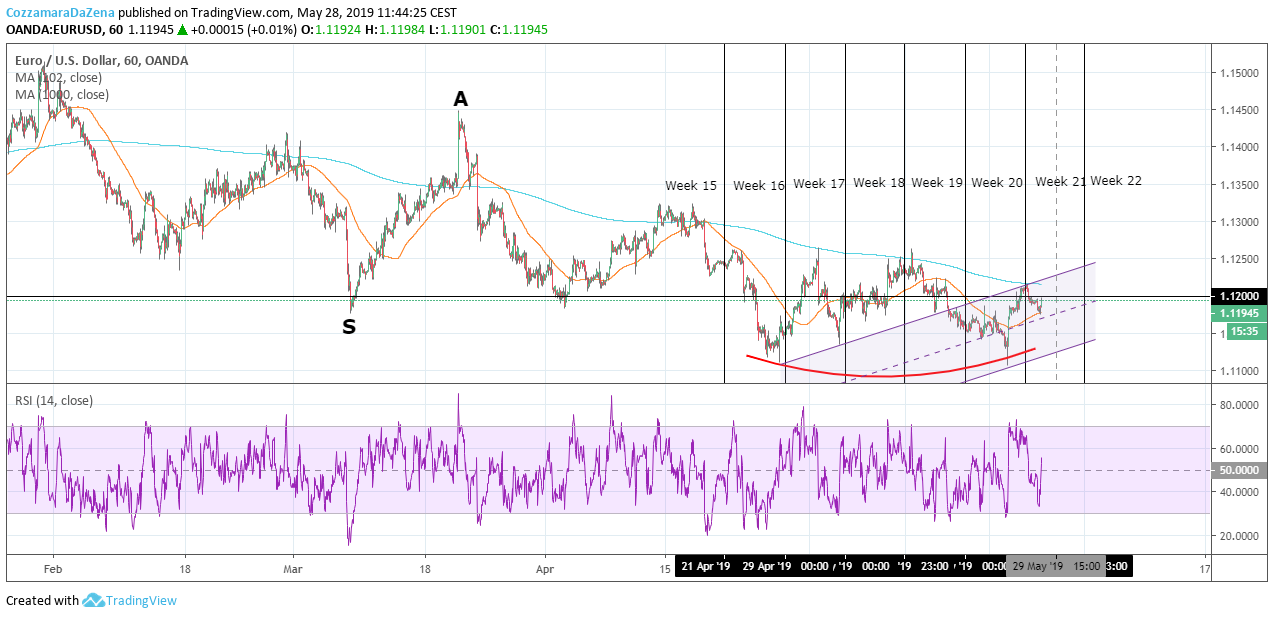Click the MA (102, close) indicator legend

click(58, 78)
